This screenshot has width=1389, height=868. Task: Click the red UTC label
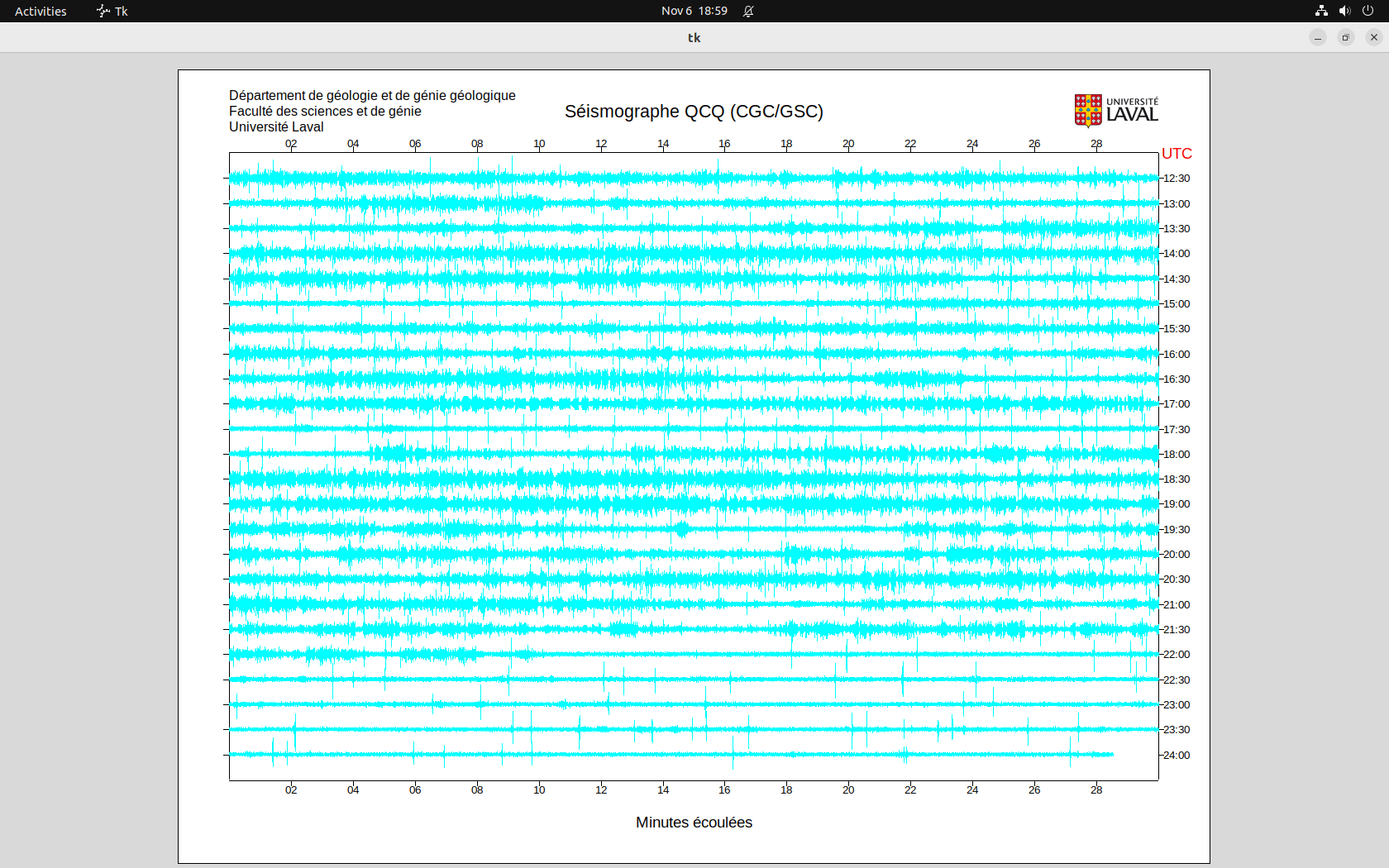pyautogui.click(x=1177, y=154)
